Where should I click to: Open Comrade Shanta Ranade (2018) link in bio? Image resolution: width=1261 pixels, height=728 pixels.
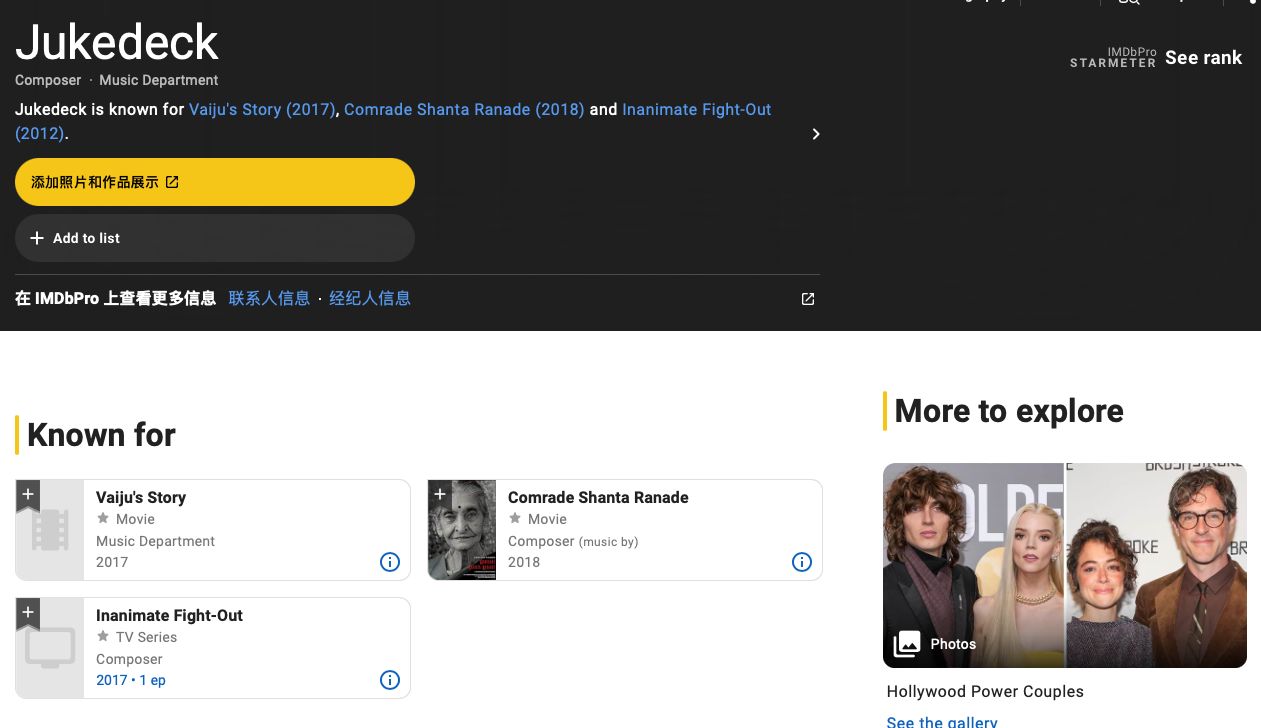pos(464,109)
